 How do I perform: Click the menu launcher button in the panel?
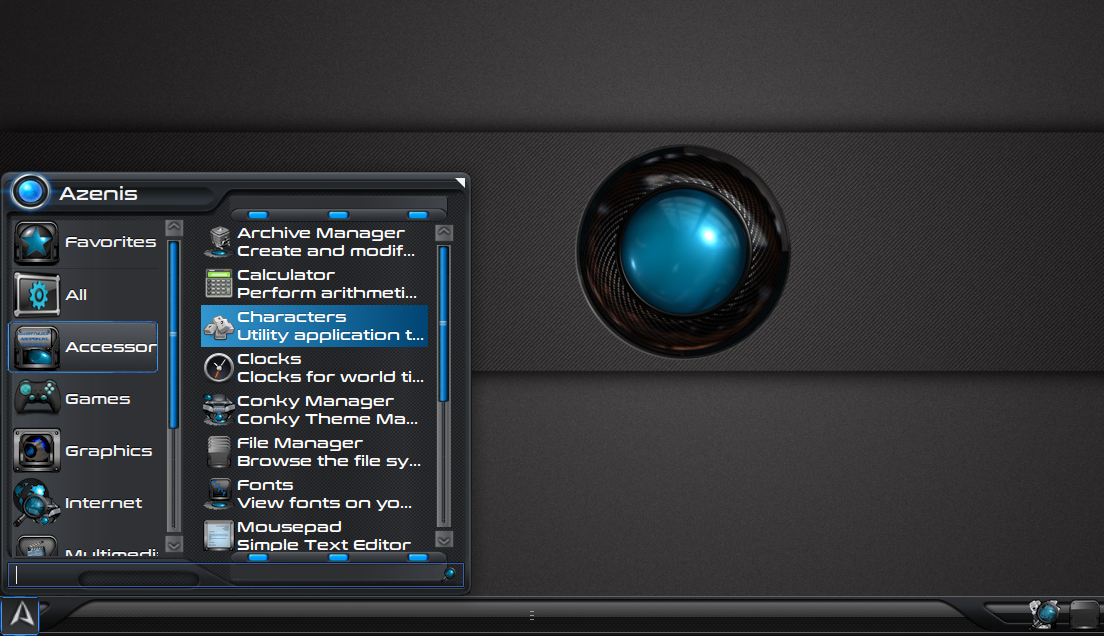click(x=21, y=616)
